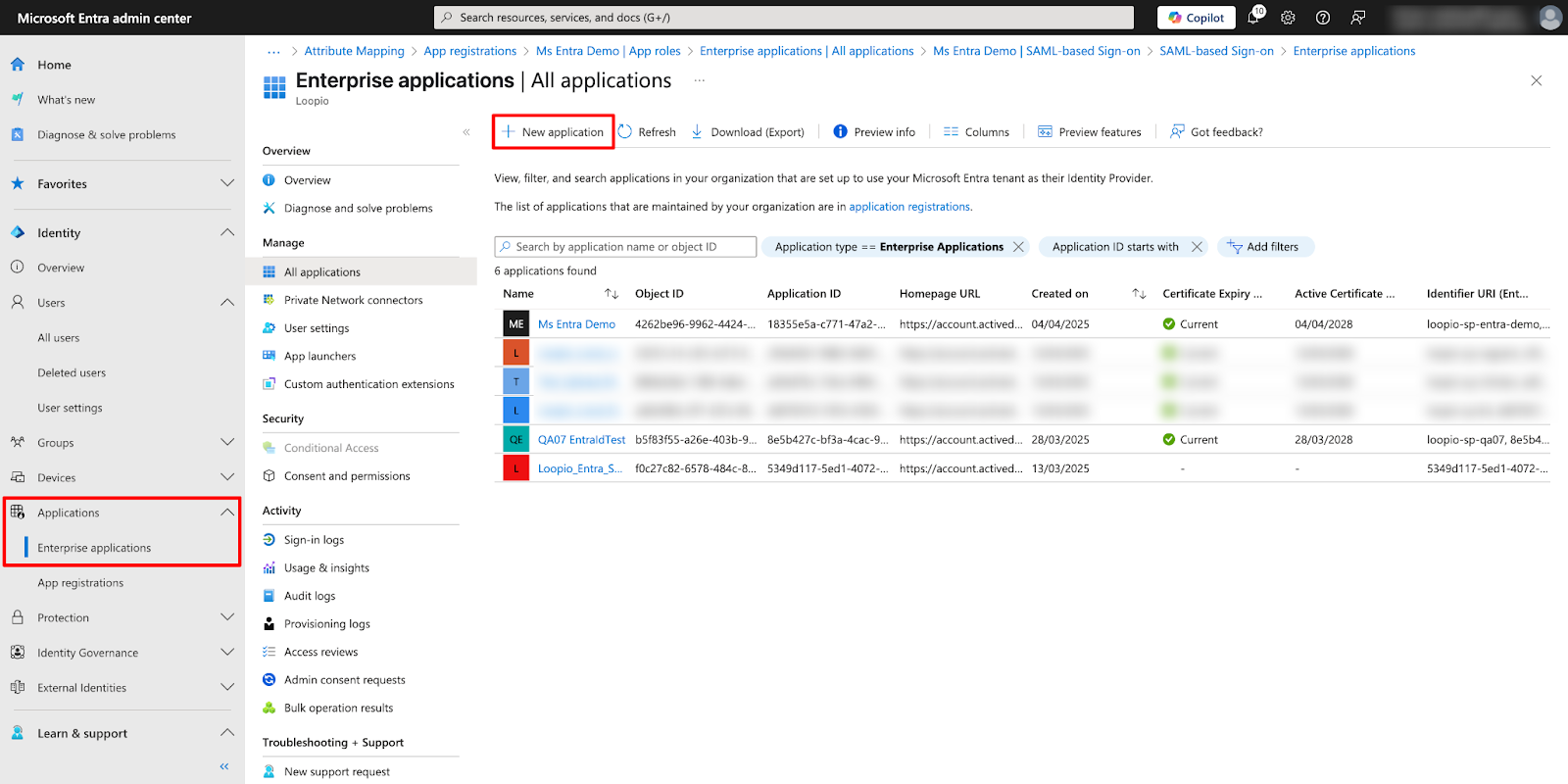This screenshot has height=784, width=1568.
Task: Open What's new in the sidebar
Action: click(66, 100)
